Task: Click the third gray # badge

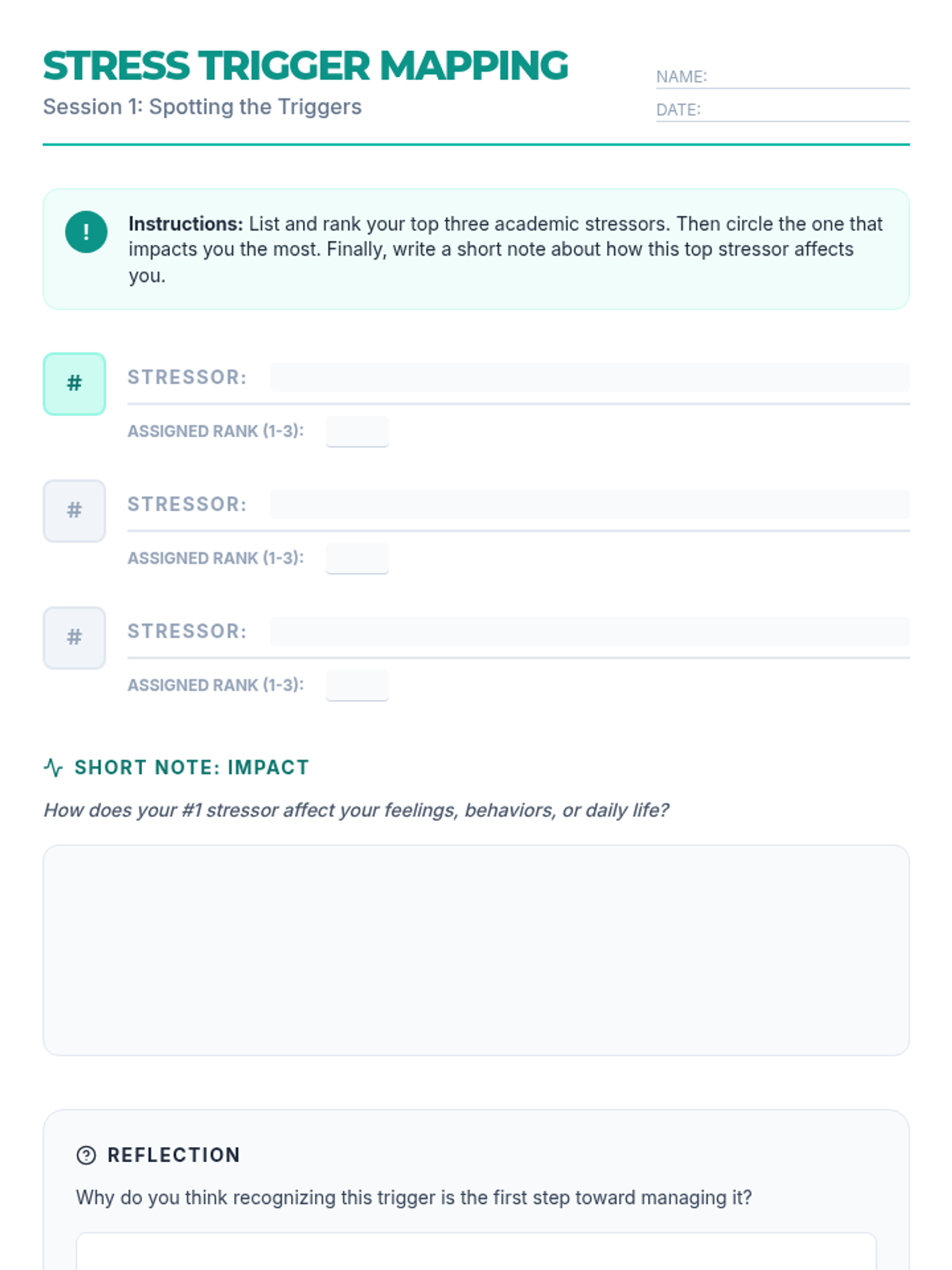Action: tap(75, 638)
